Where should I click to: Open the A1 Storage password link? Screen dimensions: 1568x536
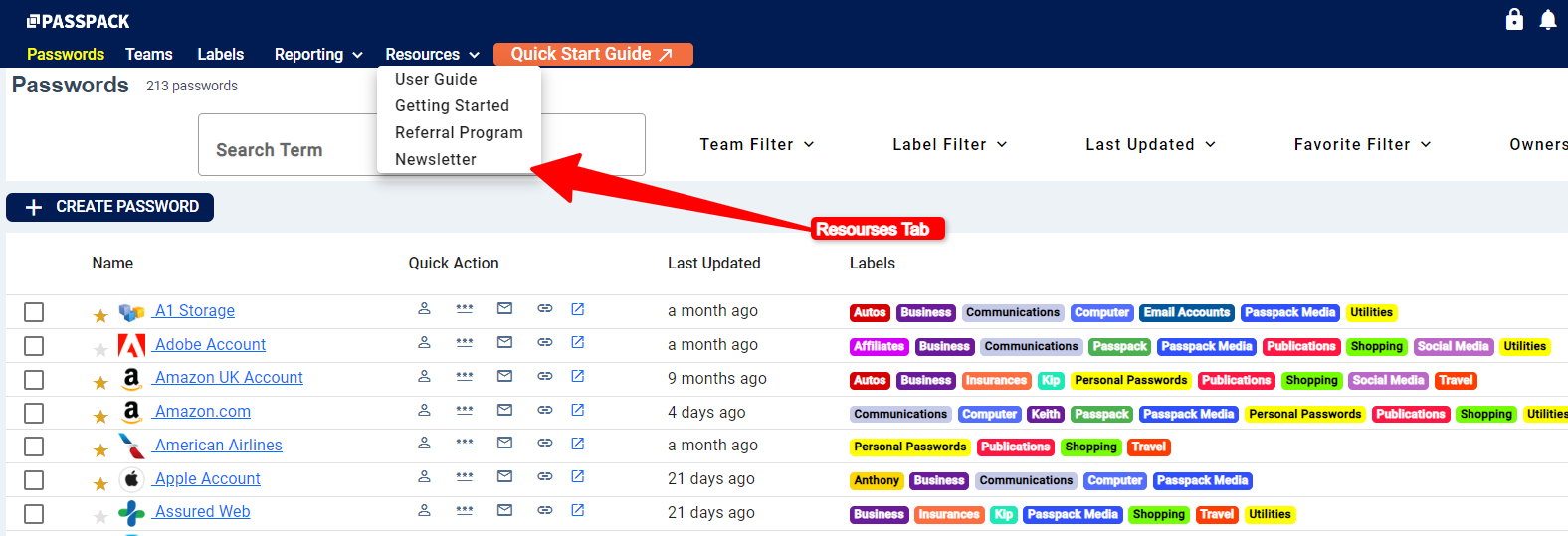coord(194,310)
